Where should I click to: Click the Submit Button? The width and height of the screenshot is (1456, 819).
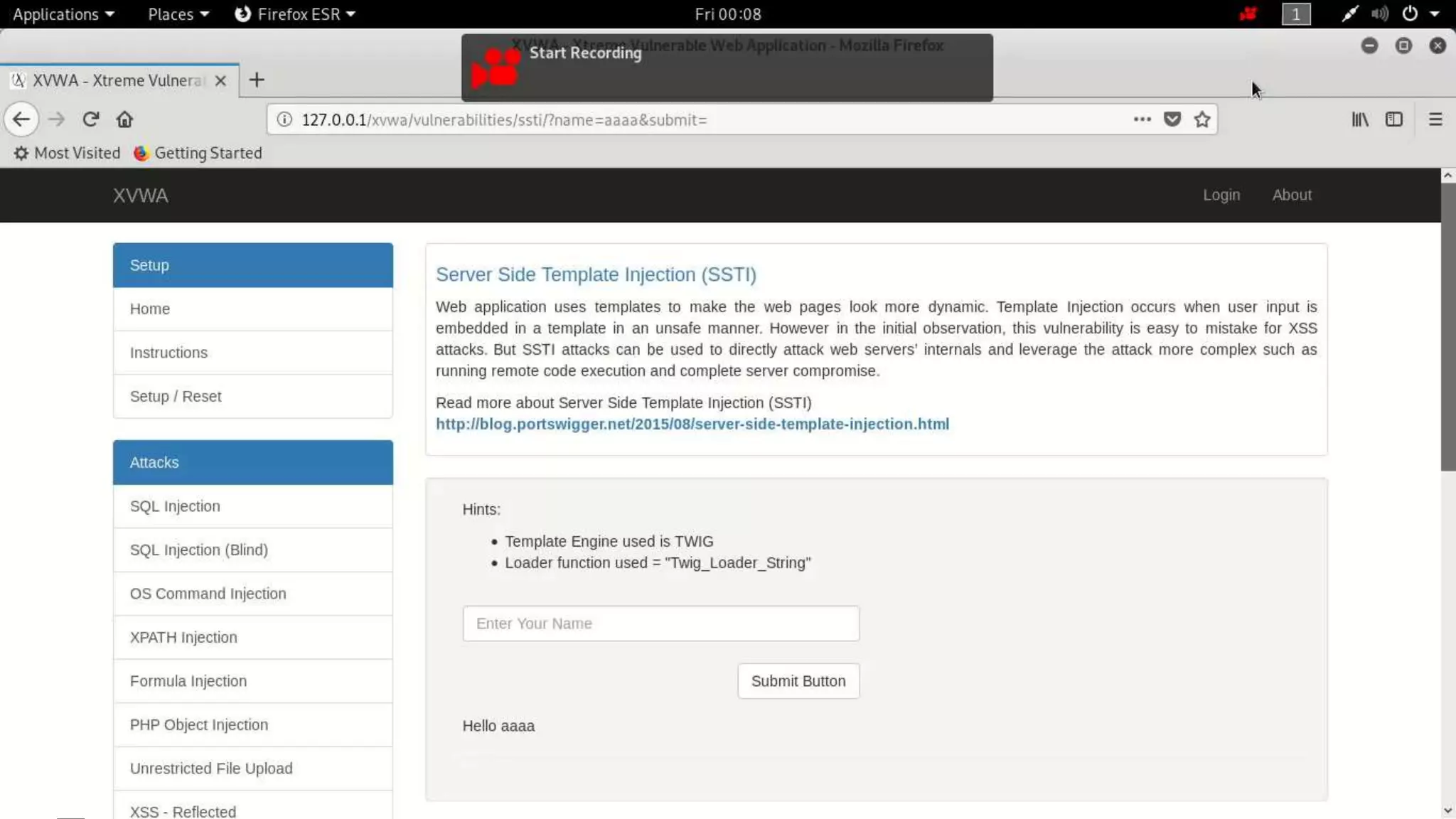[798, 681]
